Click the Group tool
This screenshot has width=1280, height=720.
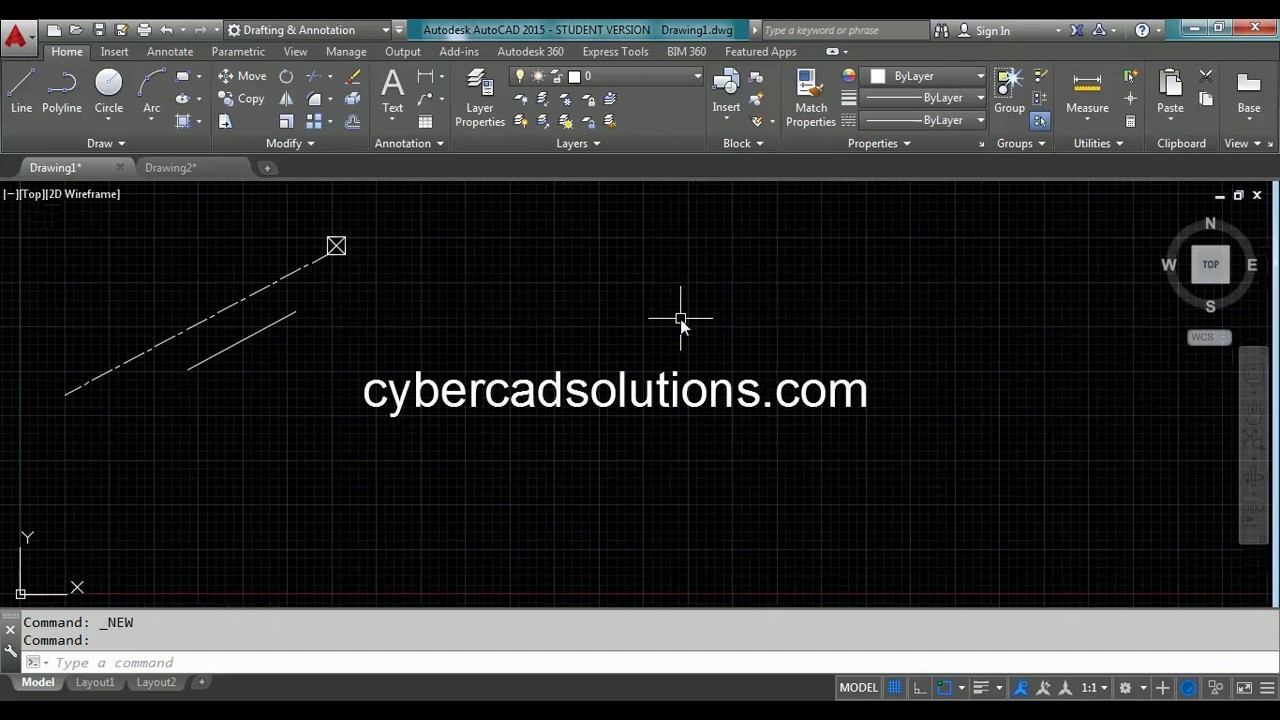[x=1009, y=91]
